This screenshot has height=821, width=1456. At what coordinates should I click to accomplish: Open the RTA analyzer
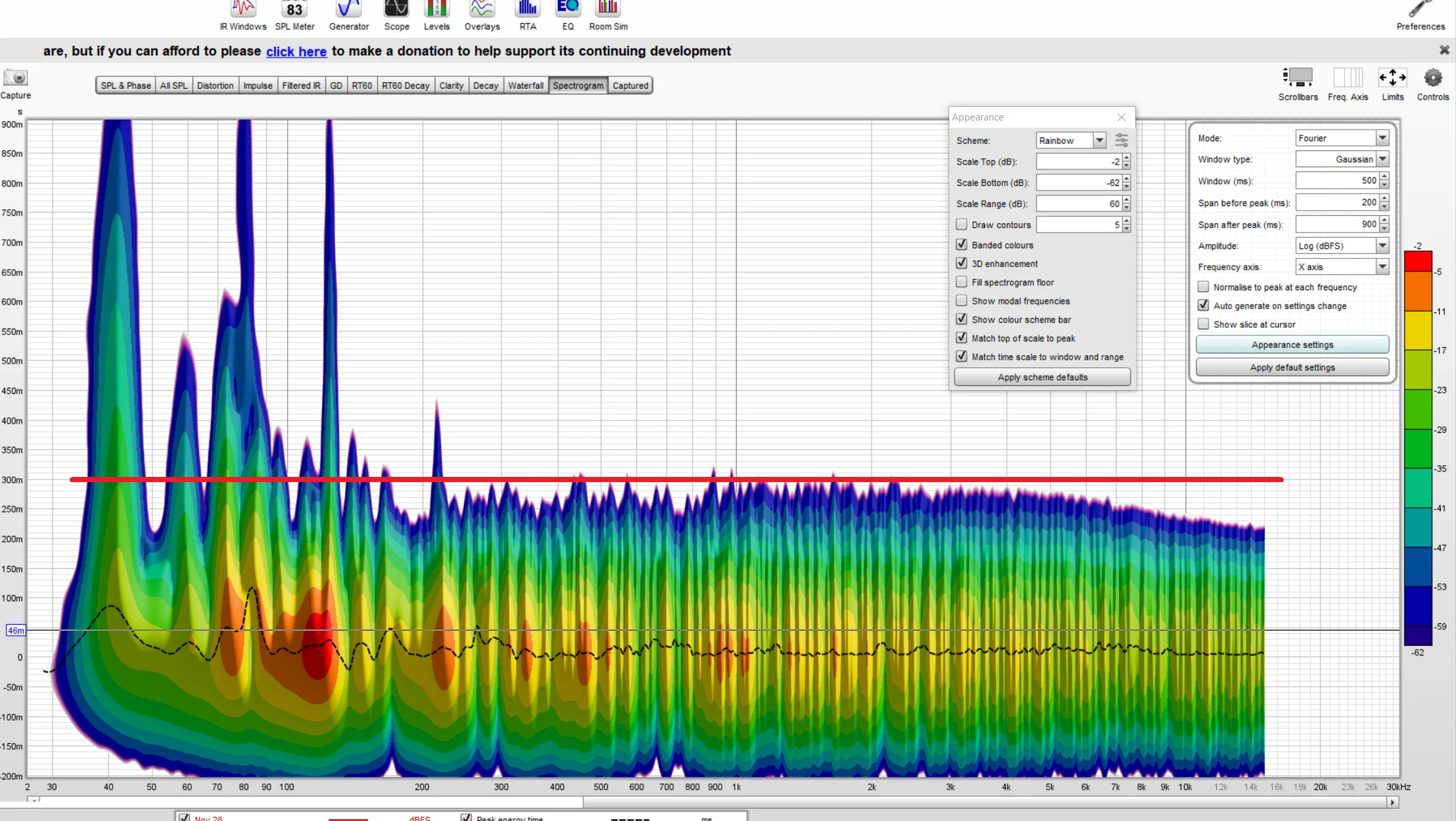coord(527,15)
